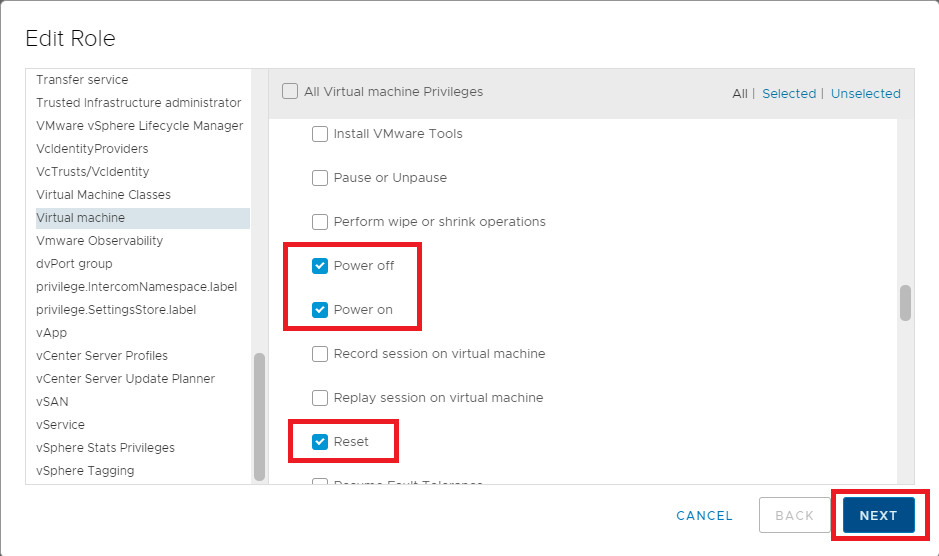Screen dimensions: 939x556
Task: Uncheck the Power on privilege
Action: (320, 310)
